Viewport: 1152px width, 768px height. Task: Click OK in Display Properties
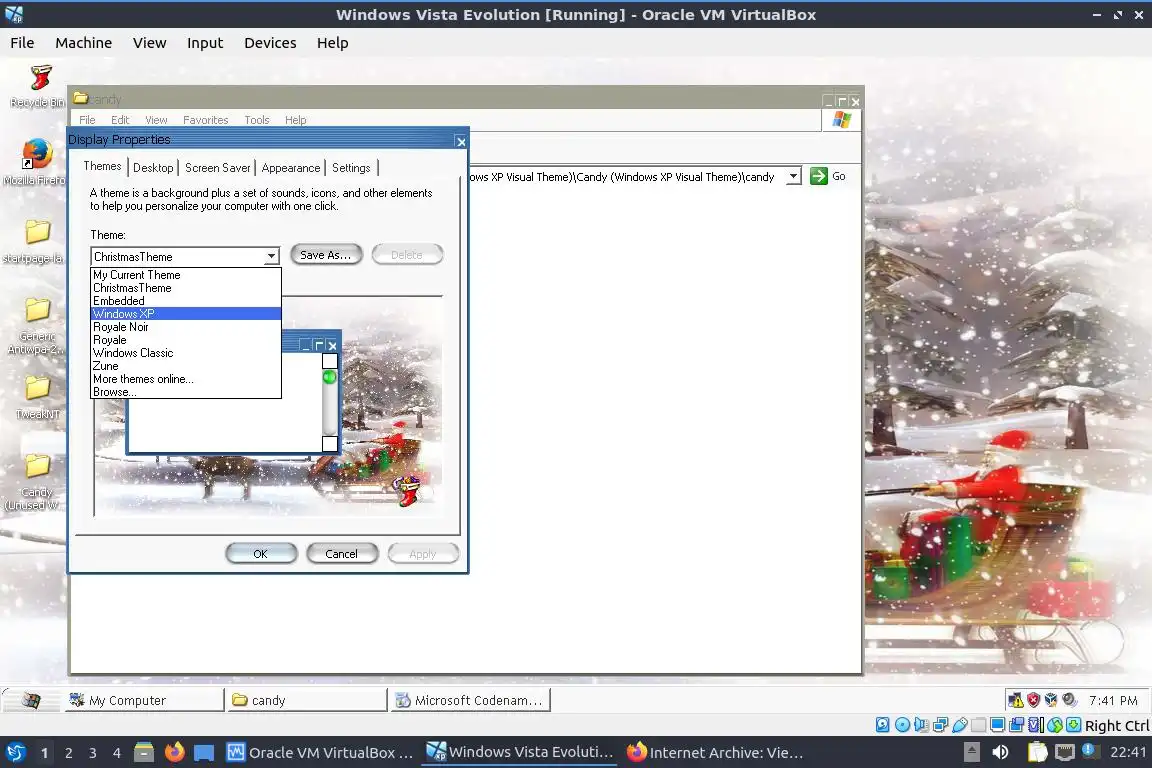(x=261, y=553)
